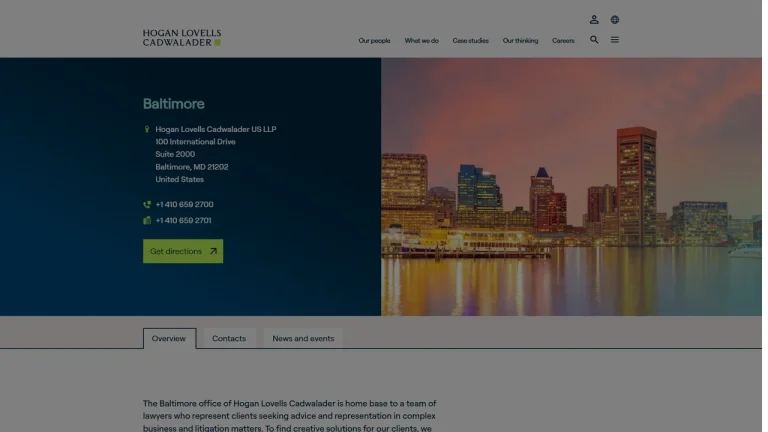Click the fax icon beside 2701 number

[146, 220]
